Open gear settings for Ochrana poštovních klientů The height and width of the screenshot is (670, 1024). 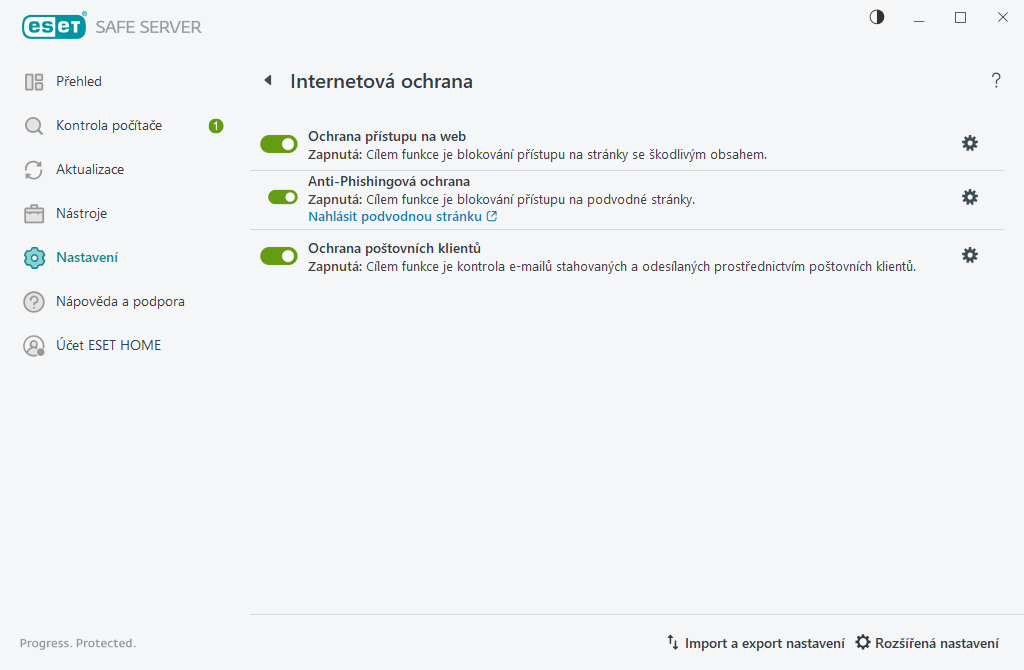[x=969, y=256]
